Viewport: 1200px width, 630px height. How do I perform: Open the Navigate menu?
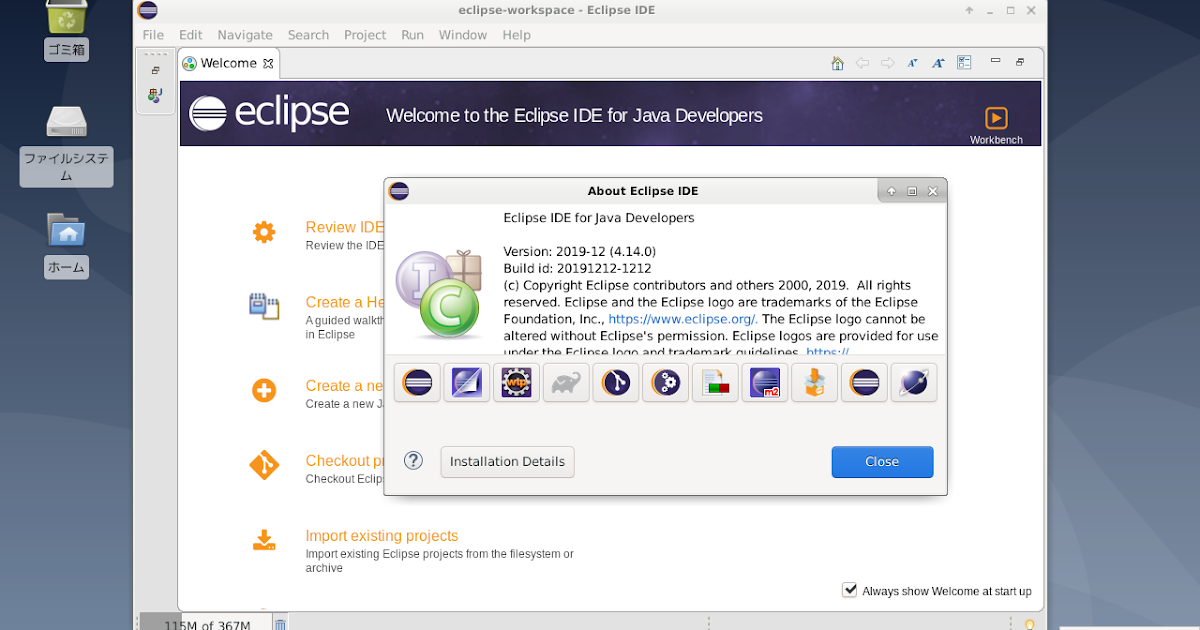click(x=245, y=35)
